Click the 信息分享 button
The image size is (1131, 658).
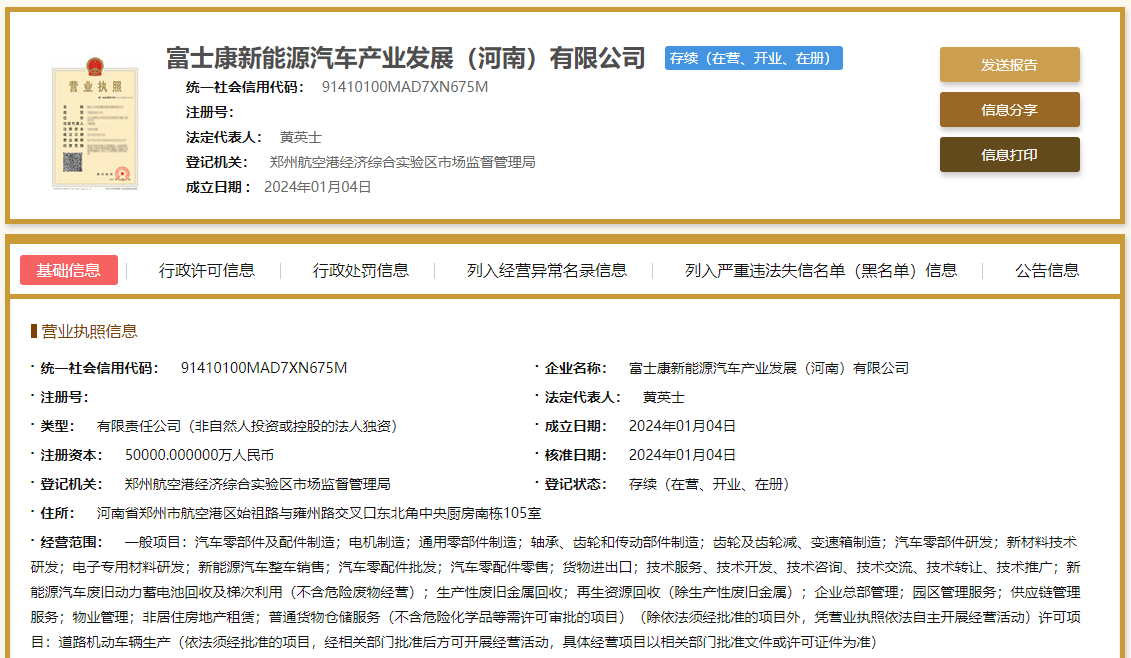click(1009, 110)
